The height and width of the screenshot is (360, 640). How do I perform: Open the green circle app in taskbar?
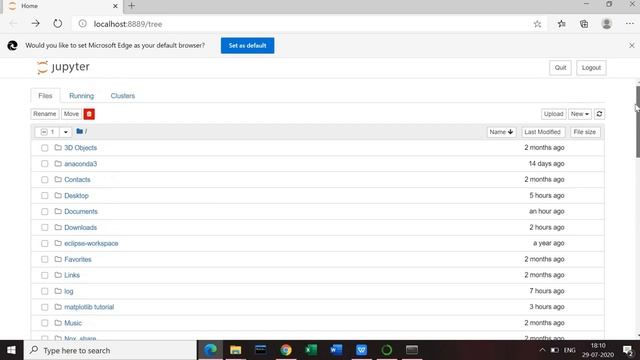tap(387, 350)
